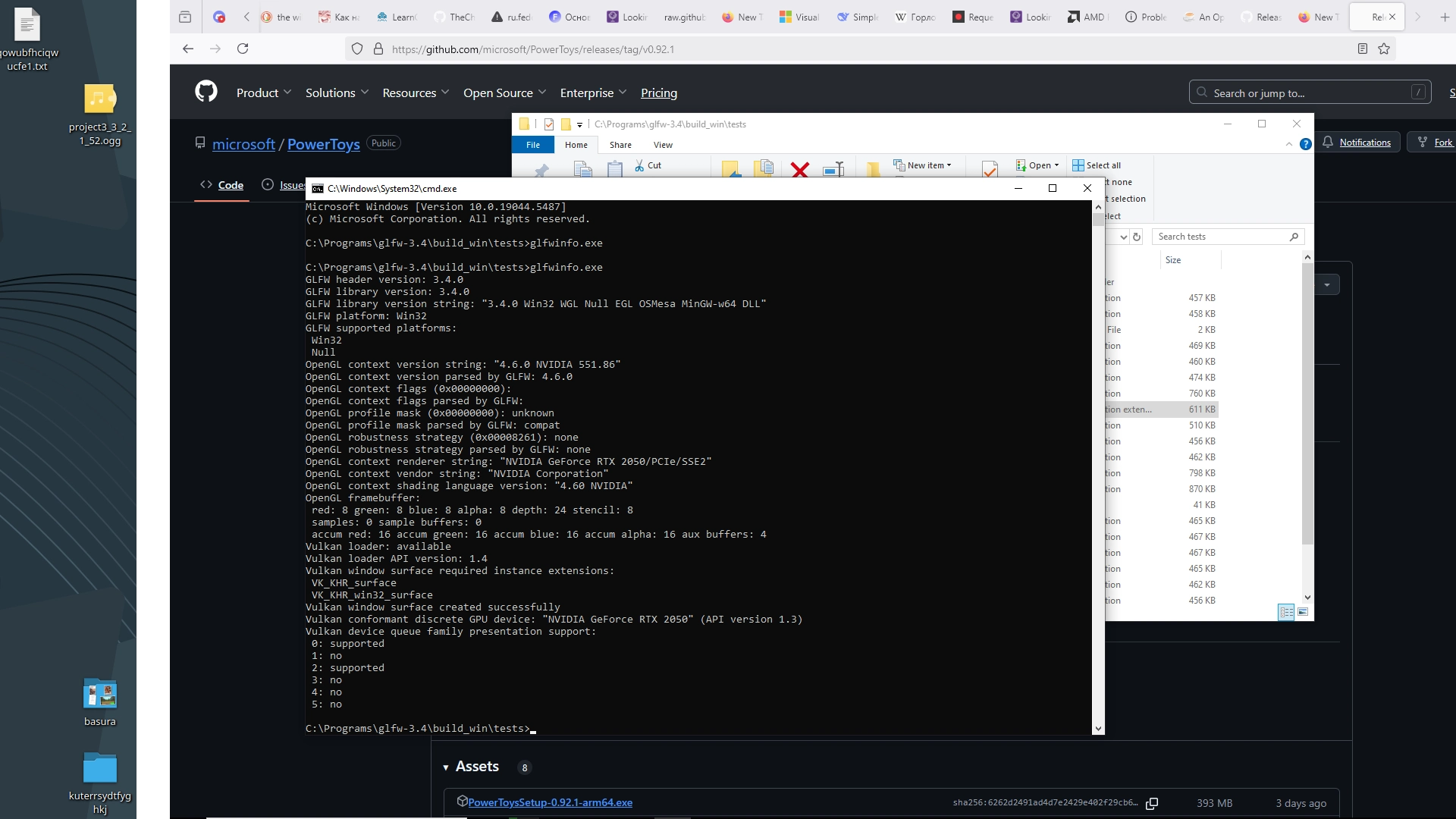Expand the Open dropdown in ribbon
The image size is (1456, 819).
(x=1037, y=165)
